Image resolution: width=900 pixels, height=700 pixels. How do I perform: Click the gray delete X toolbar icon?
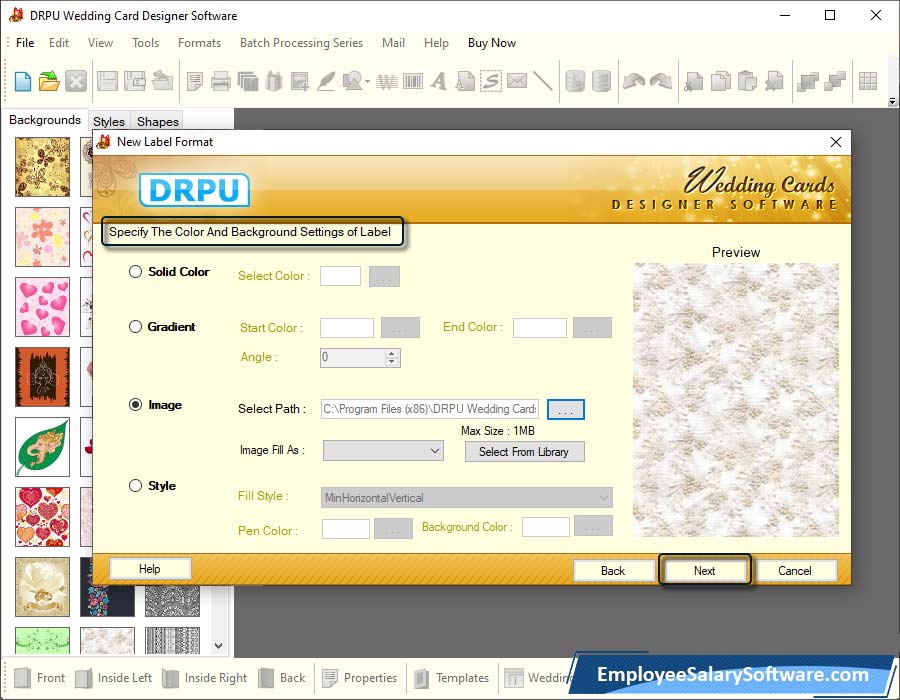[76, 81]
